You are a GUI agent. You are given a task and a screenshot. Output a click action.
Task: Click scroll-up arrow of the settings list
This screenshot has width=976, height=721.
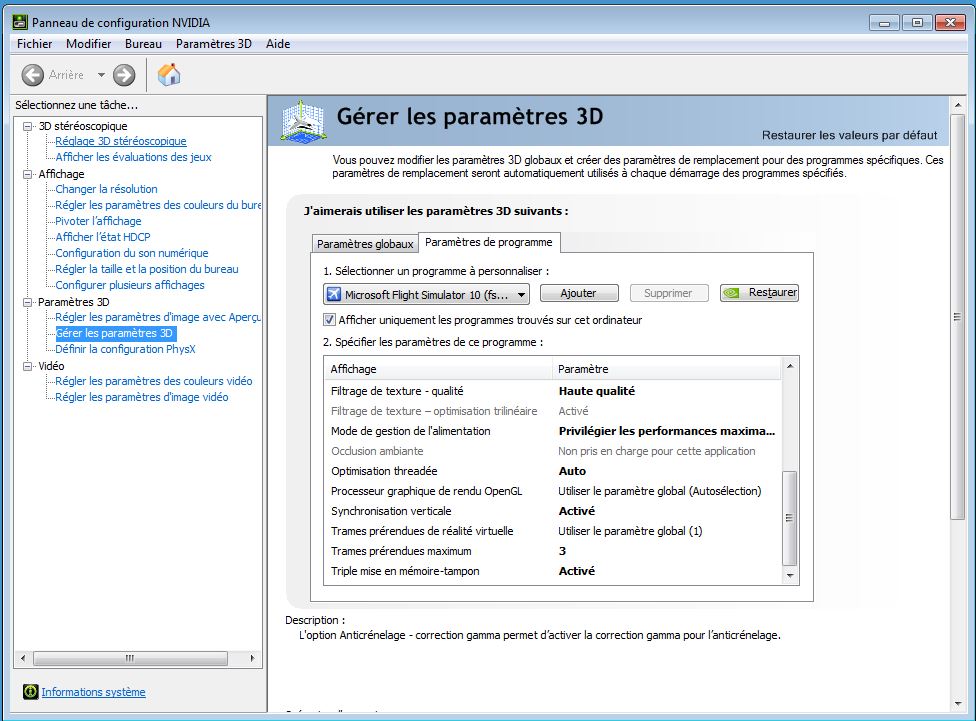tap(789, 366)
